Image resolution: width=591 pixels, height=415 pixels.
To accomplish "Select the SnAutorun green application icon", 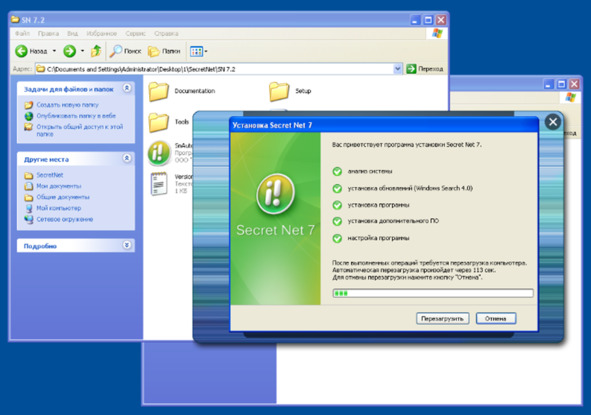I will tap(159, 153).
